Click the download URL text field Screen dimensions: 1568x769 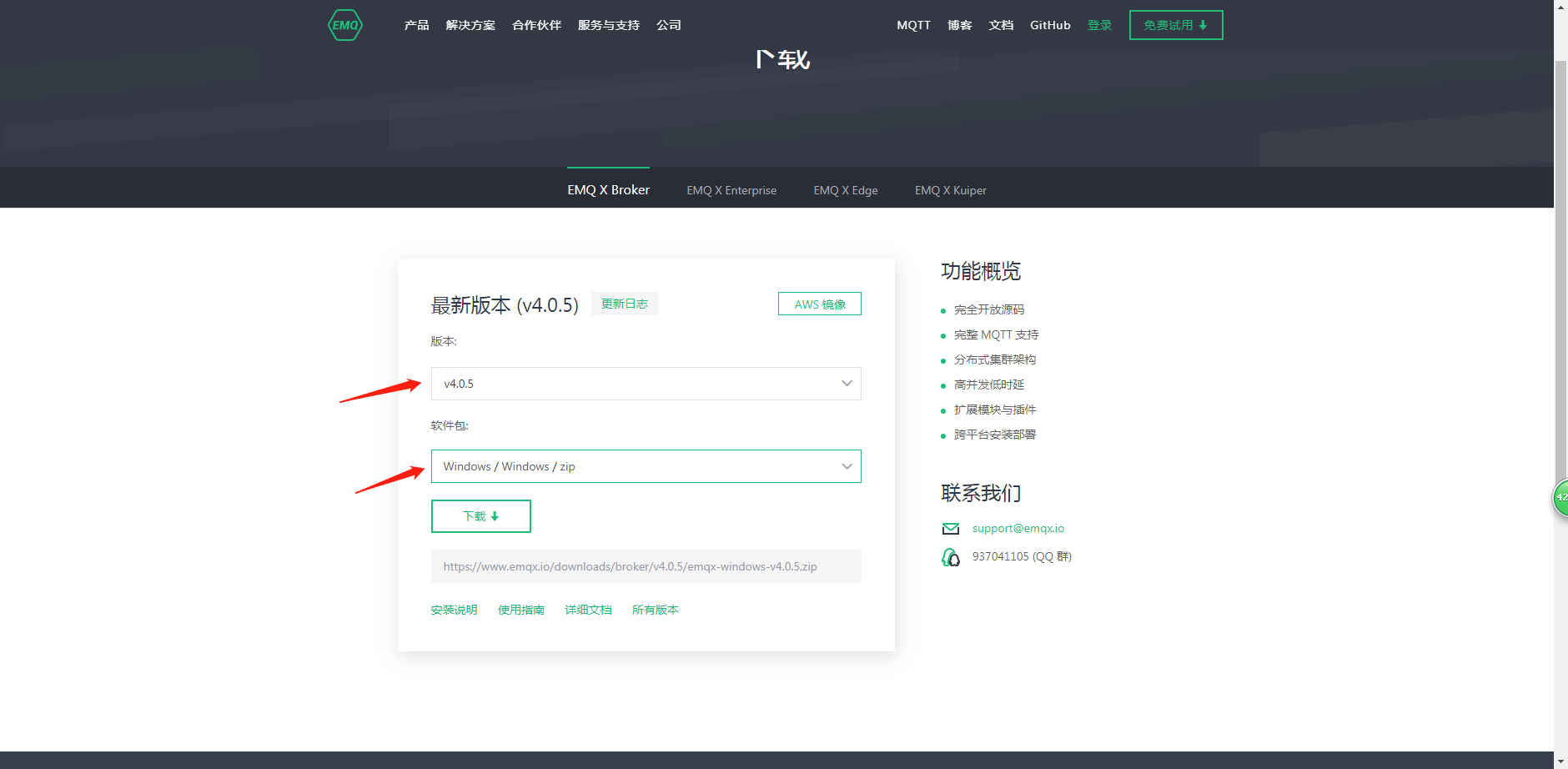pos(646,566)
